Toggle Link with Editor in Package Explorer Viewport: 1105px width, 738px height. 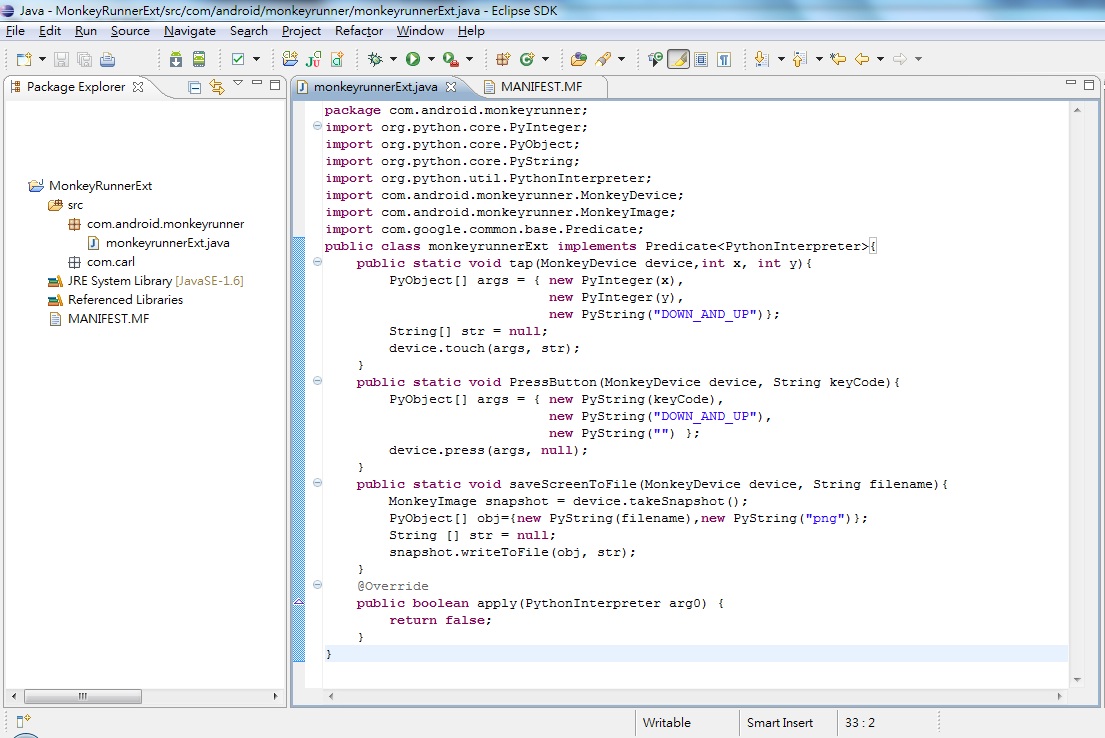(x=217, y=87)
